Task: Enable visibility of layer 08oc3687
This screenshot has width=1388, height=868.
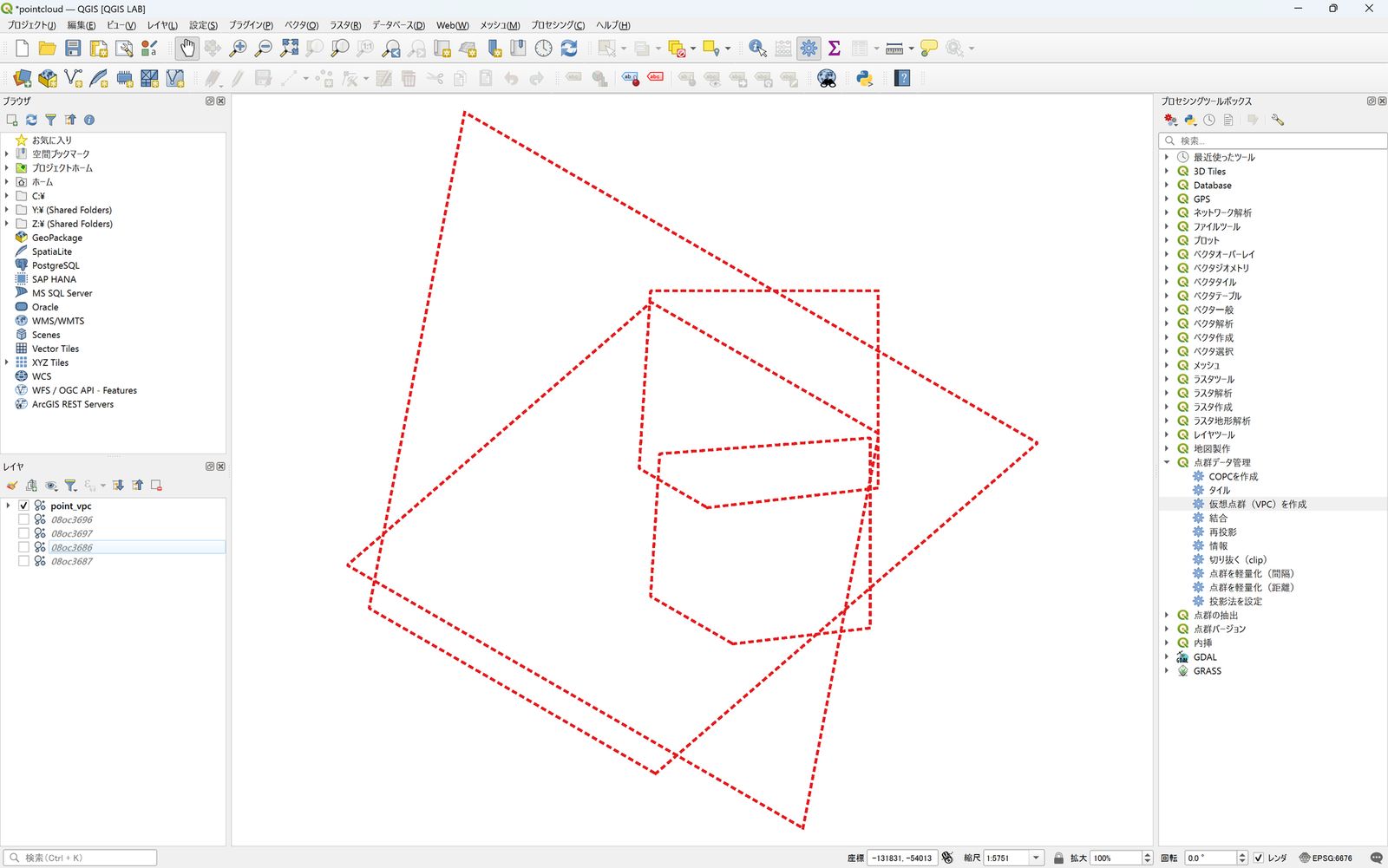Action: 23,561
